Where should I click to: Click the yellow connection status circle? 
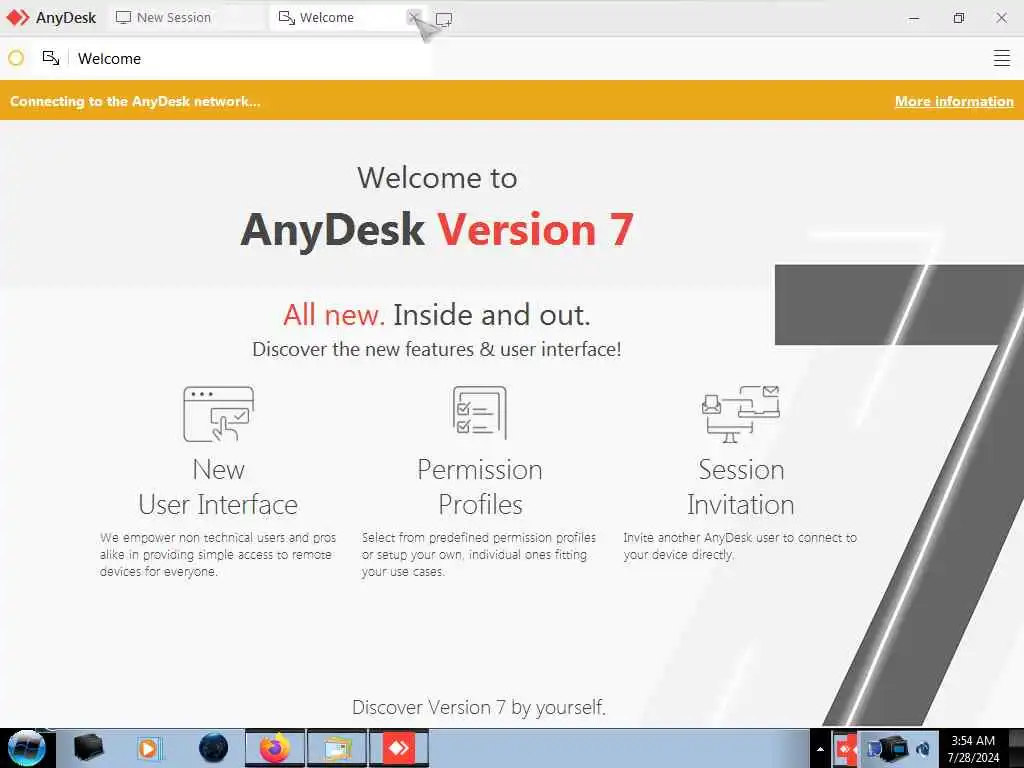pos(16,58)
